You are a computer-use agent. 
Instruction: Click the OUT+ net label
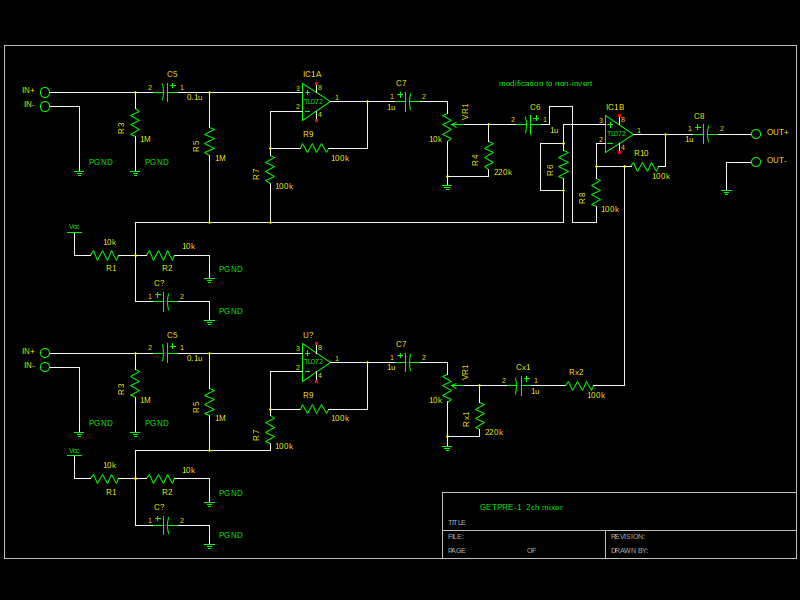(778, 132)
